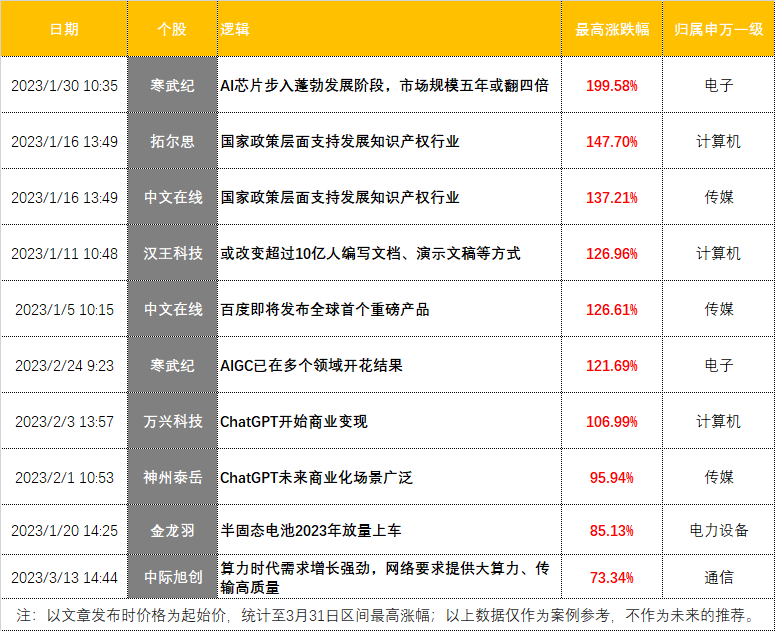Image resolution: width=775 pixels, height=631 pixels.
Task: Click the stock name 拓尔思
Action: pyautogui.click(x=172, y=142)
